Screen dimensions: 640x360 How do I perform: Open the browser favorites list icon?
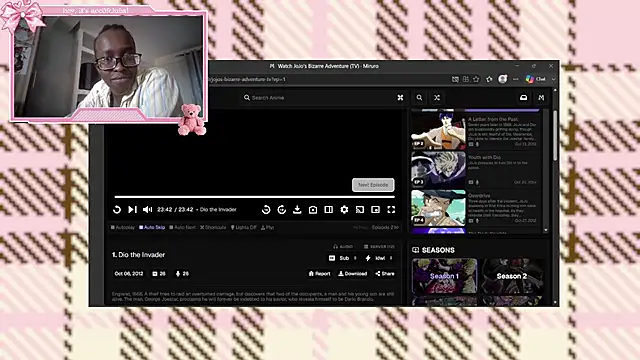pos(489,80)
